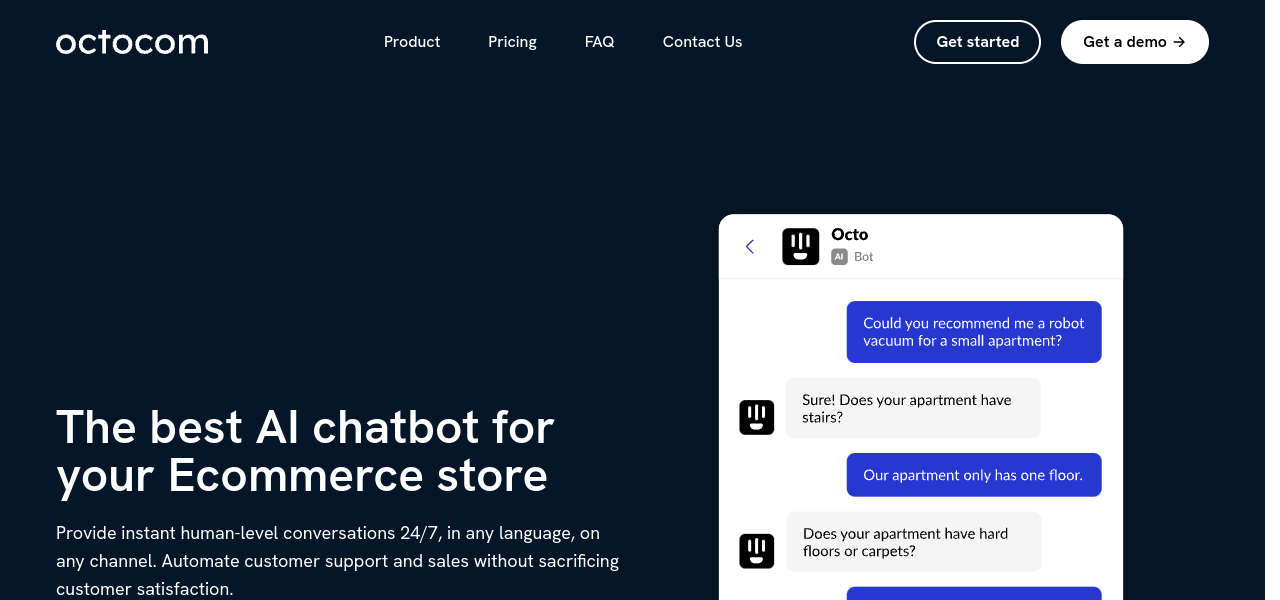Click the AI badge beside the Bot label
This screenshot has height=600, width=1280.
(x=839, y=257)
